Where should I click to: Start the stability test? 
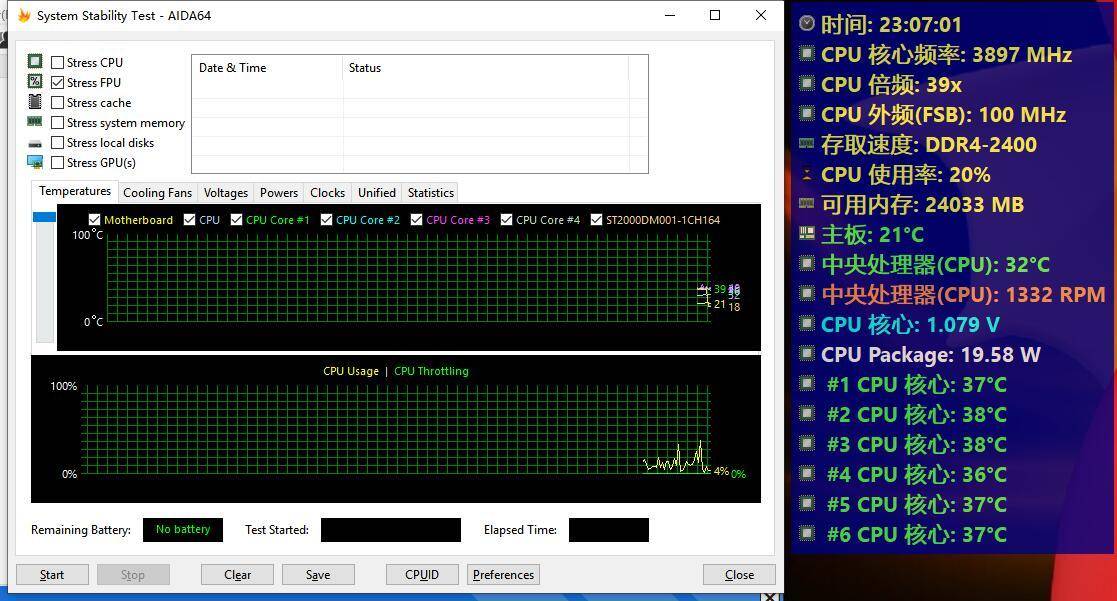coord(52,575)
